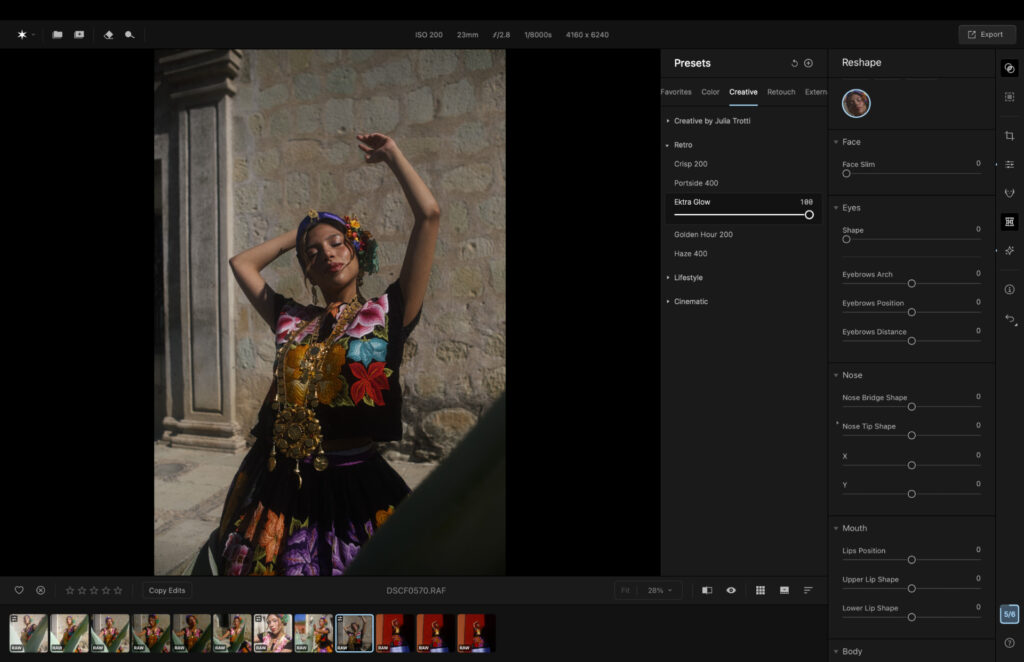The width and height of the screenshot is (1024, 662).
Task: Click the Copy Edits button
Action: point(167,590)
